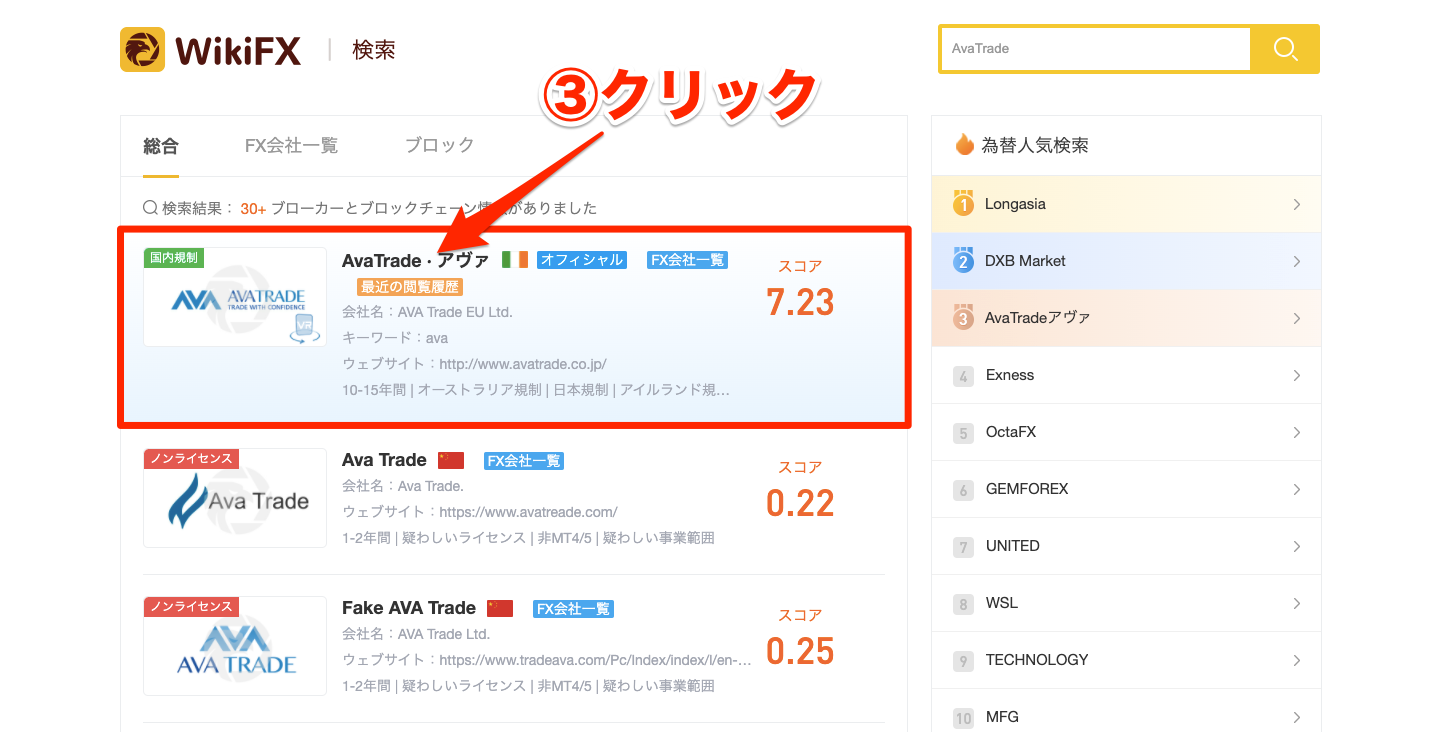The image size is (1440, 732).
Task: Click the AvaTrade search input field
Action: coord(1095,49)
